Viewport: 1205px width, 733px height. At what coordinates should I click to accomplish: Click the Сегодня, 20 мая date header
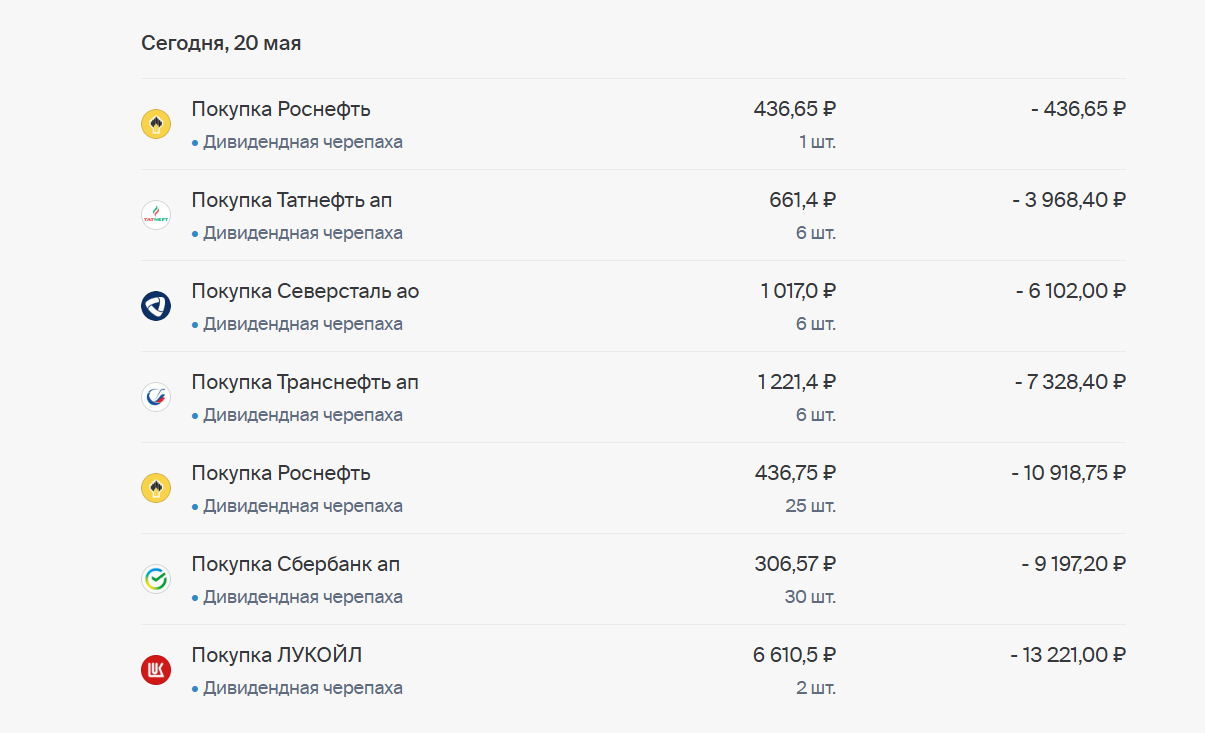(x=221, y=43)
